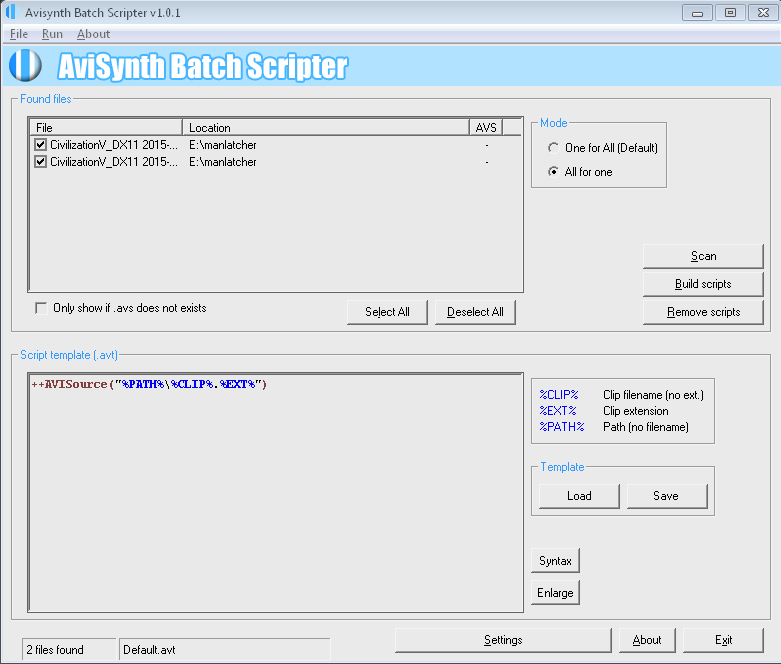
Task: Open the File menu
Action: point(19,34)
